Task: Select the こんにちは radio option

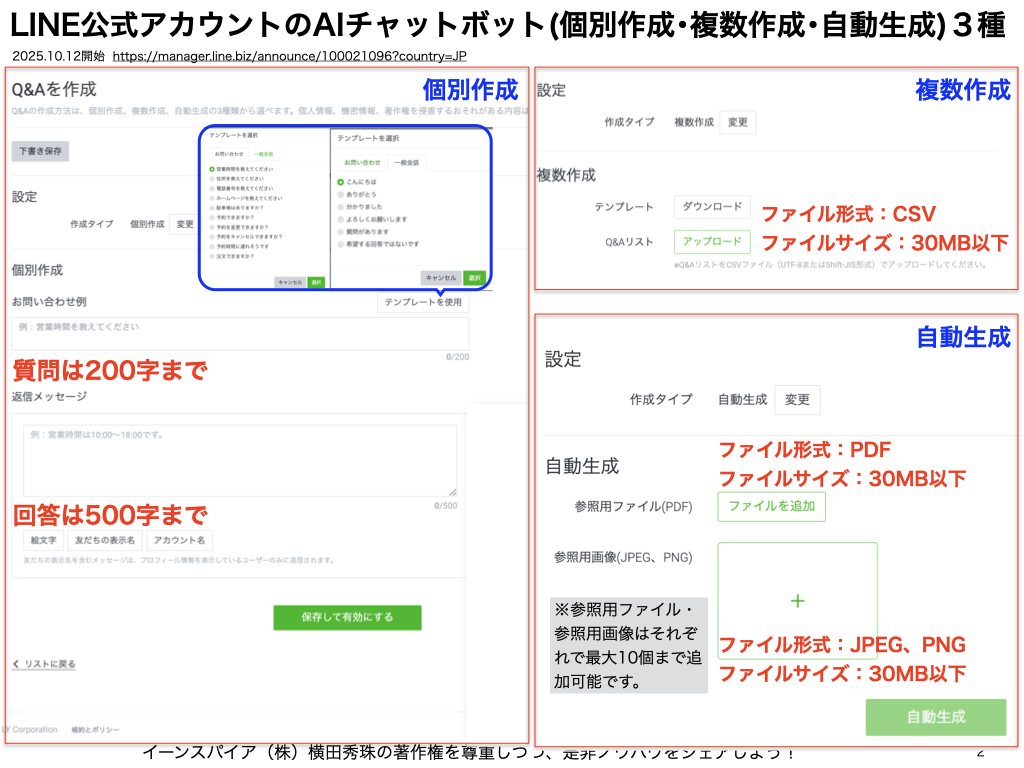Action: pos(341,182)
